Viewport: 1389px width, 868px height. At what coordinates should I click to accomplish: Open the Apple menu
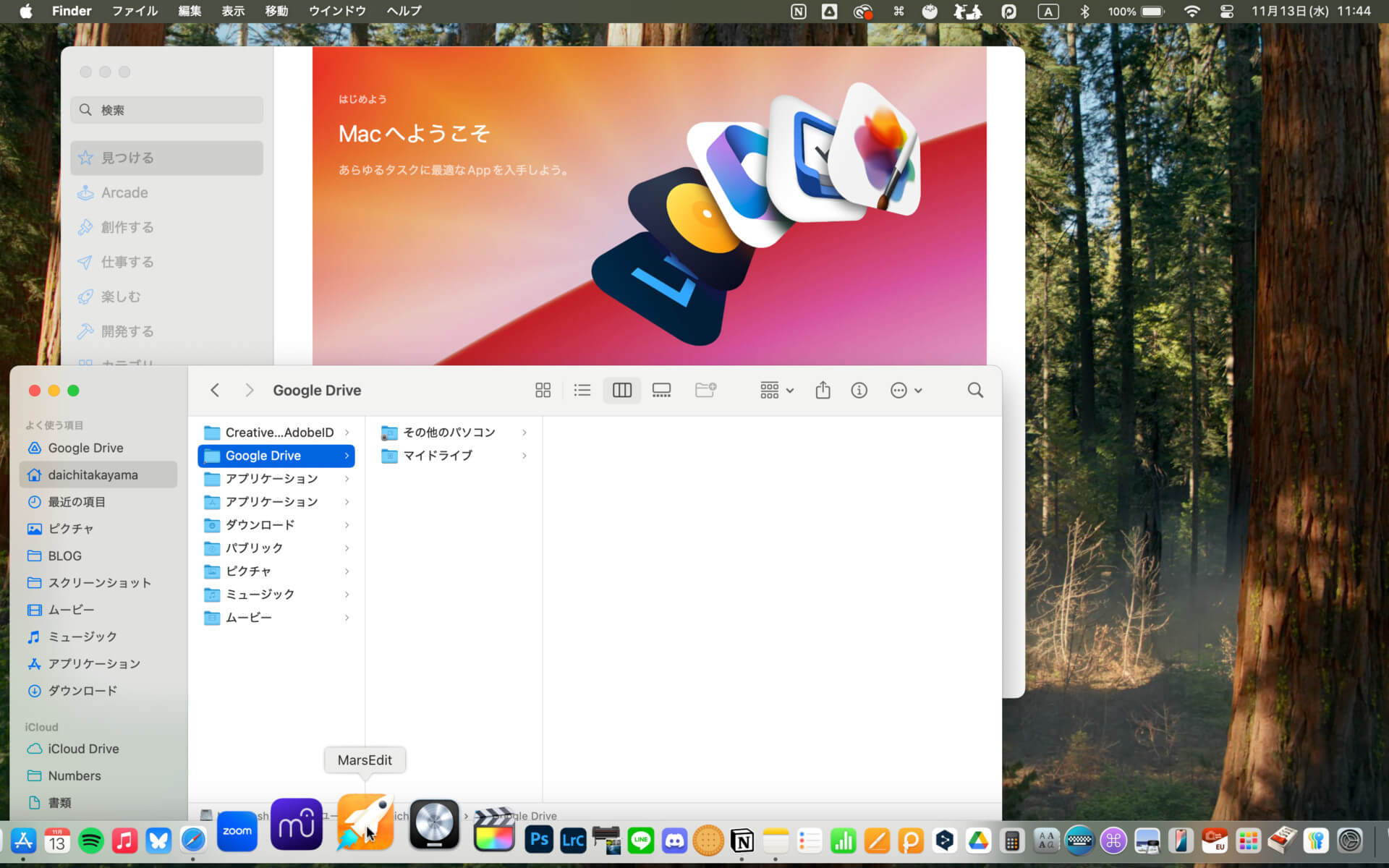pos(26,11)
